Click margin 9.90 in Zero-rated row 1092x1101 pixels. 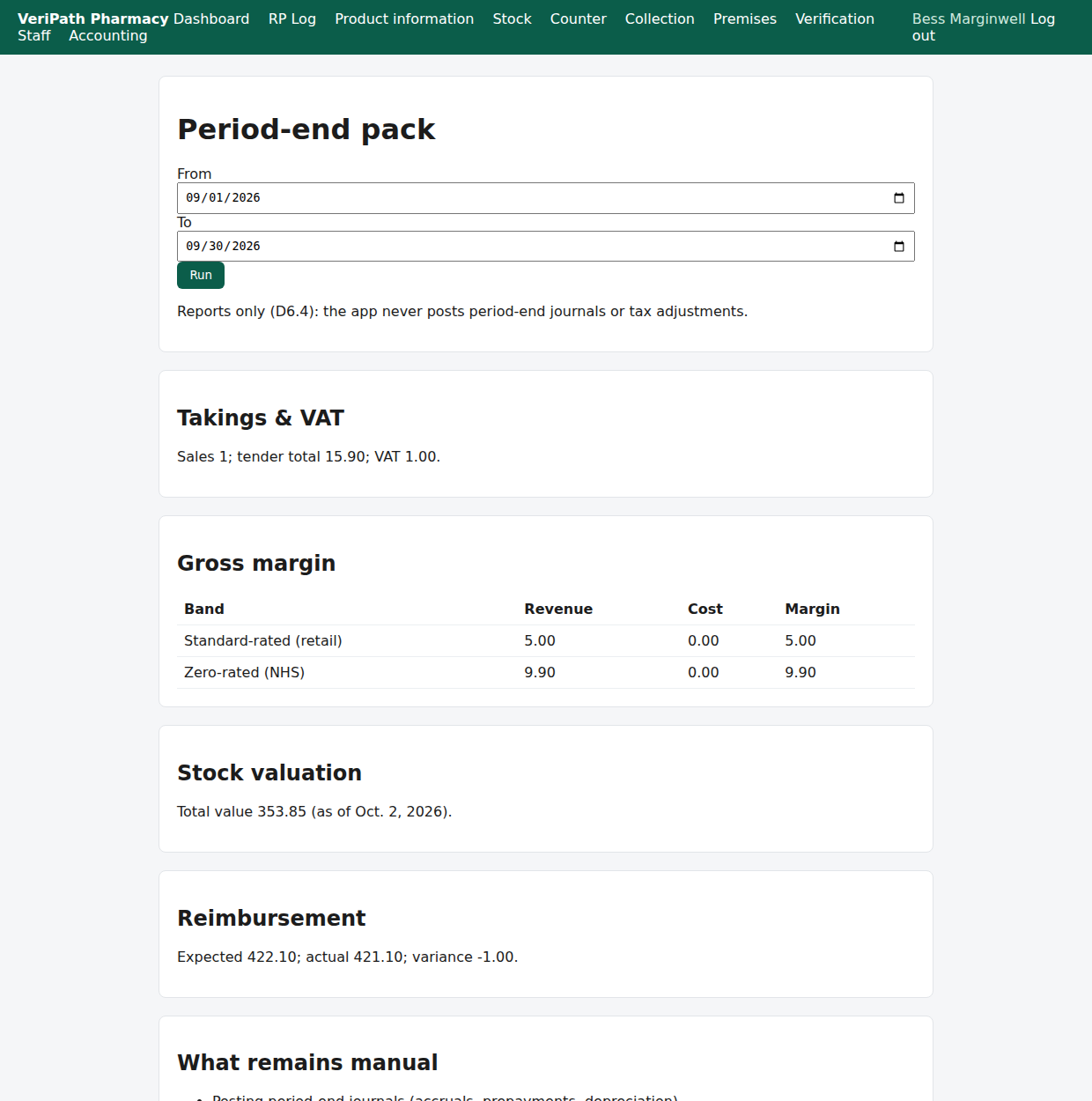[x=801, y=672]
